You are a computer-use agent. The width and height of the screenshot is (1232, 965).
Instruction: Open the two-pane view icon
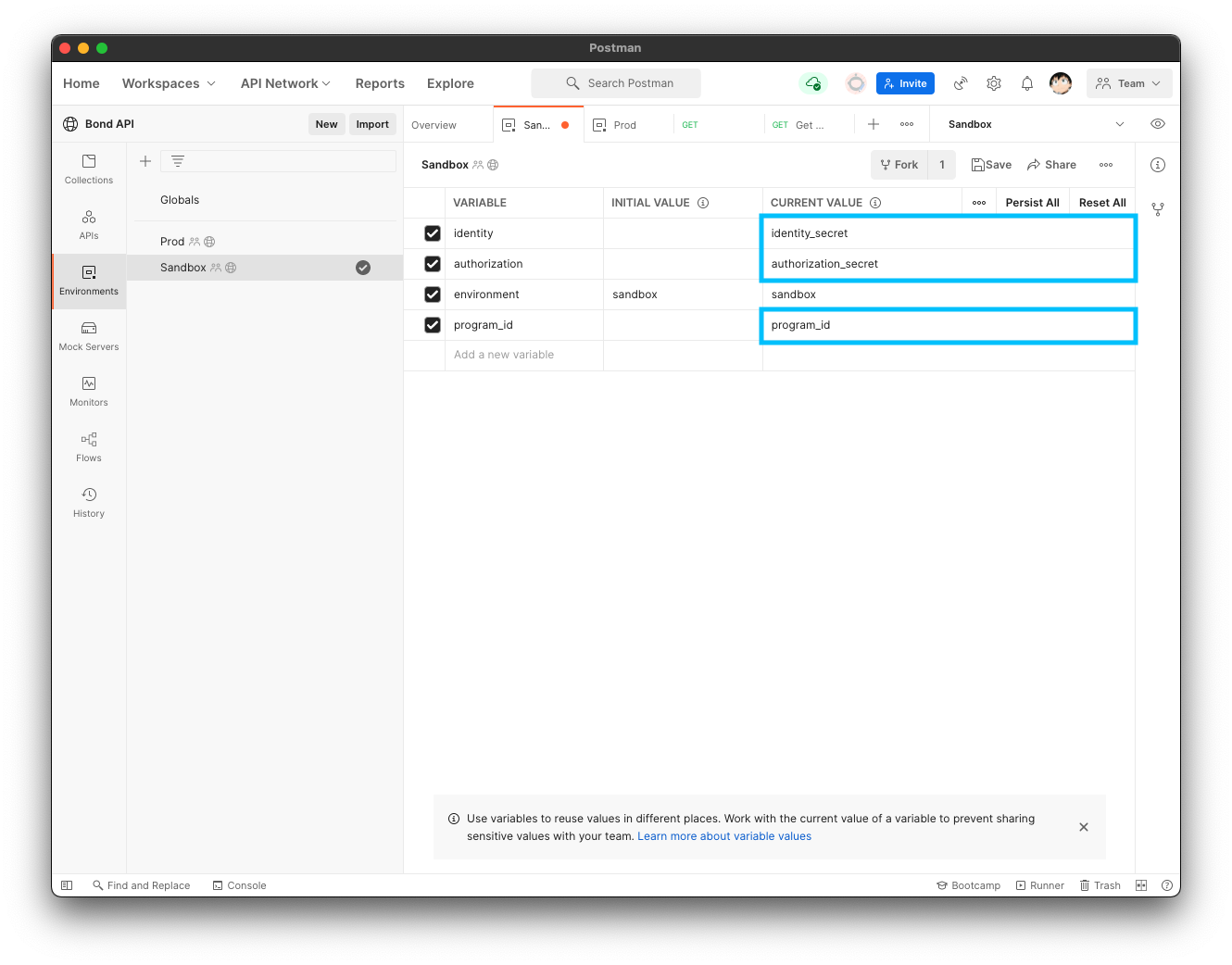1141,885
